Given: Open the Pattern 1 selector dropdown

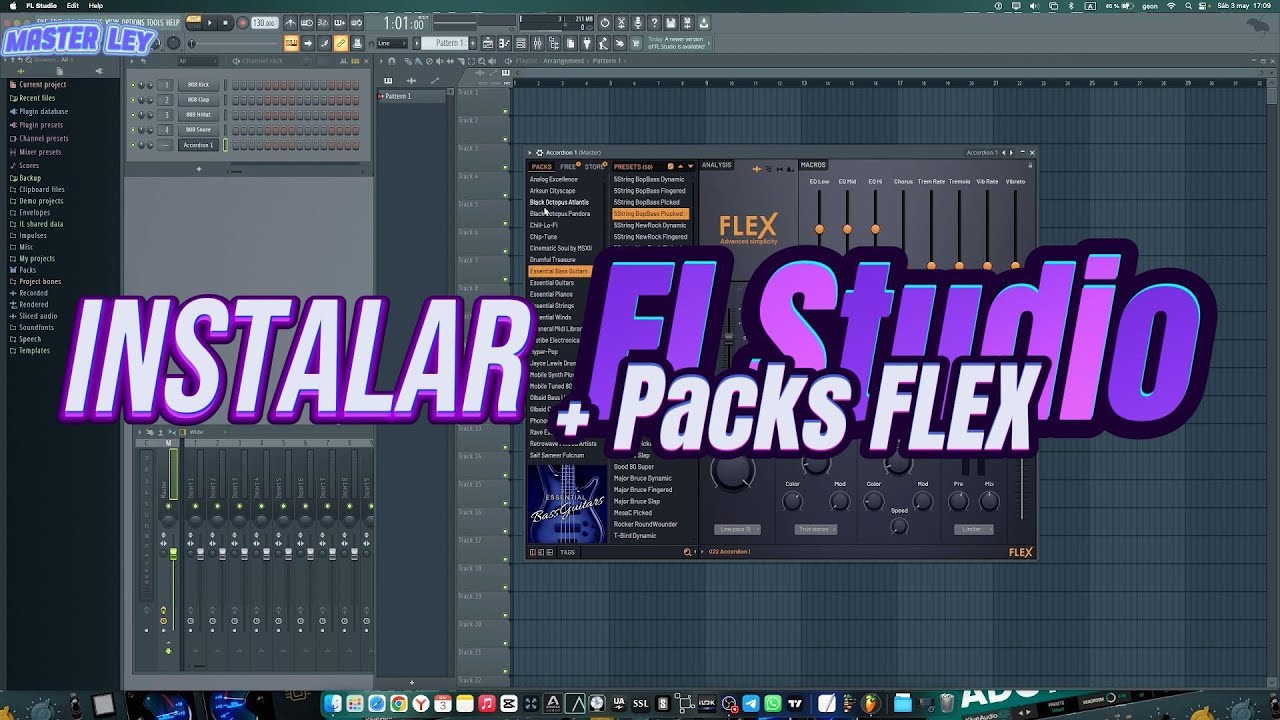Looking at the screenshot, I should [x=446, y=43].
